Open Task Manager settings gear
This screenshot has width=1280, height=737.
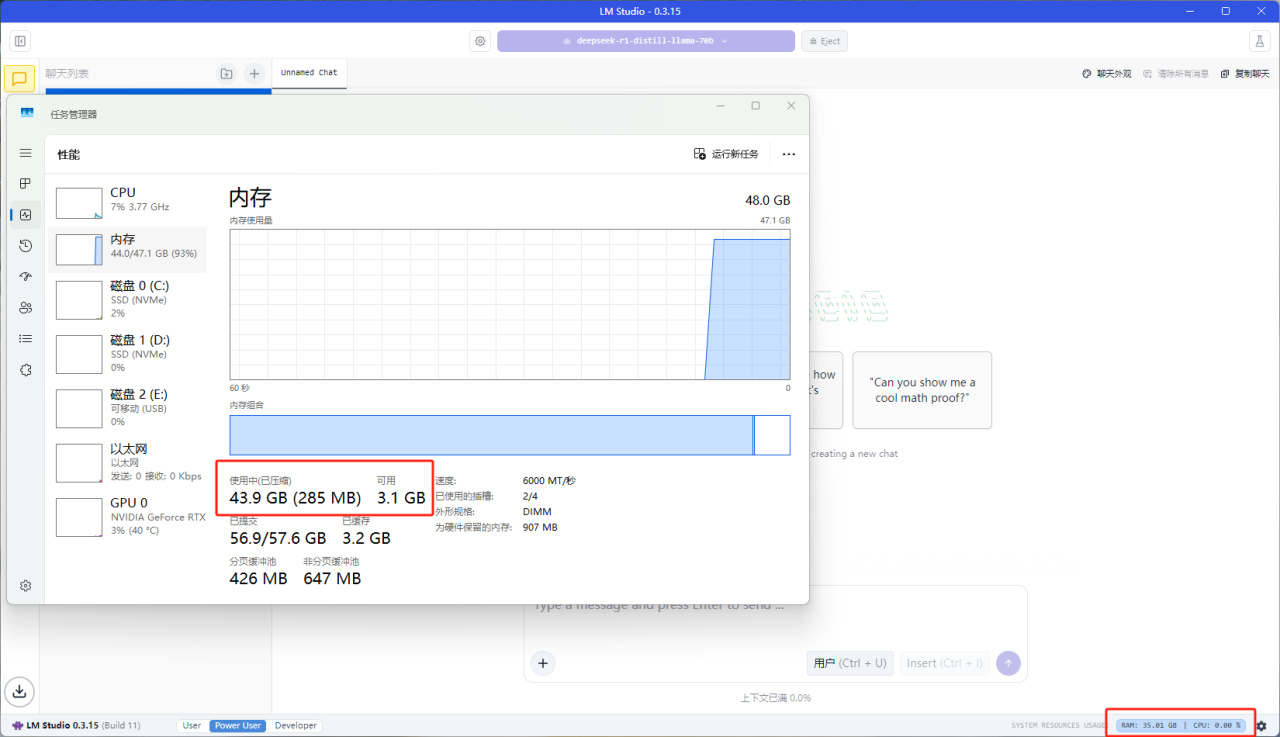(26, 585)
